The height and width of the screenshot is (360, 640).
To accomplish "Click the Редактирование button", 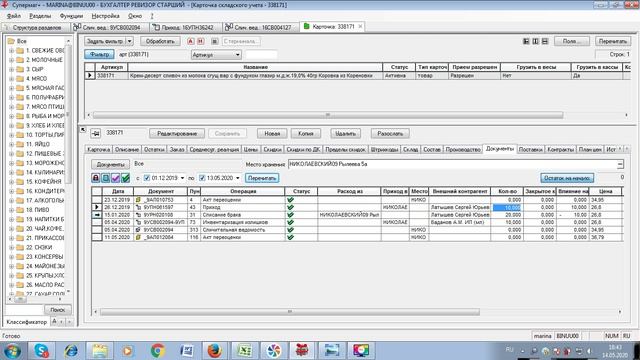I will (x=177, y=133).
